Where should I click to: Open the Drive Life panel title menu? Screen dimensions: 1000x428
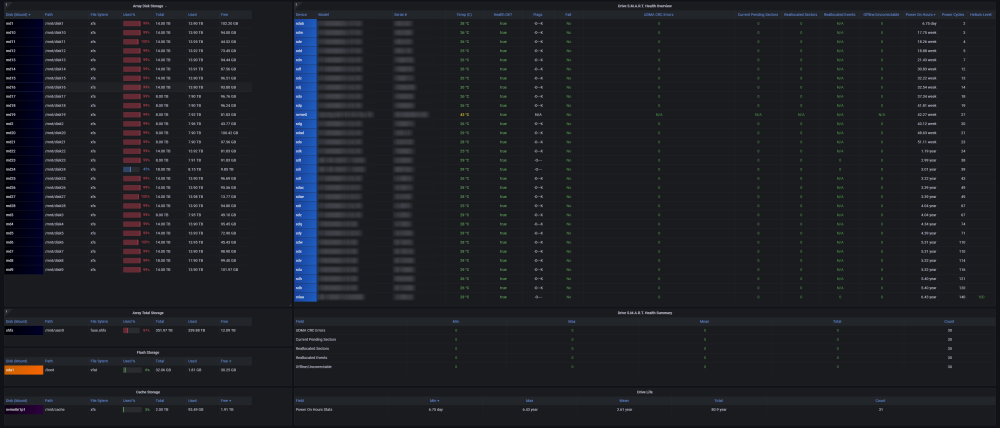[645, 392]
